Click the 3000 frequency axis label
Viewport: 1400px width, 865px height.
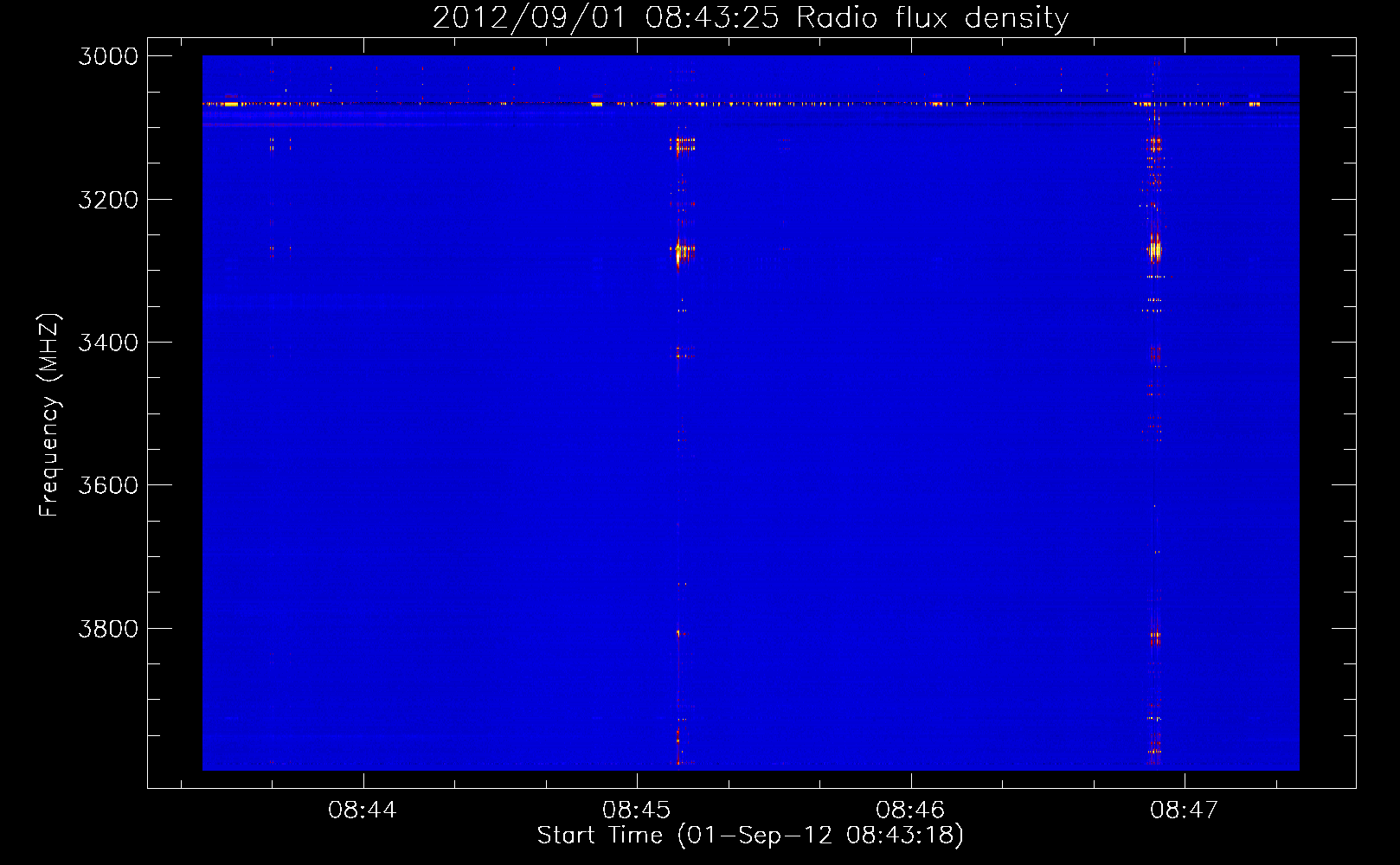[108, 56]
